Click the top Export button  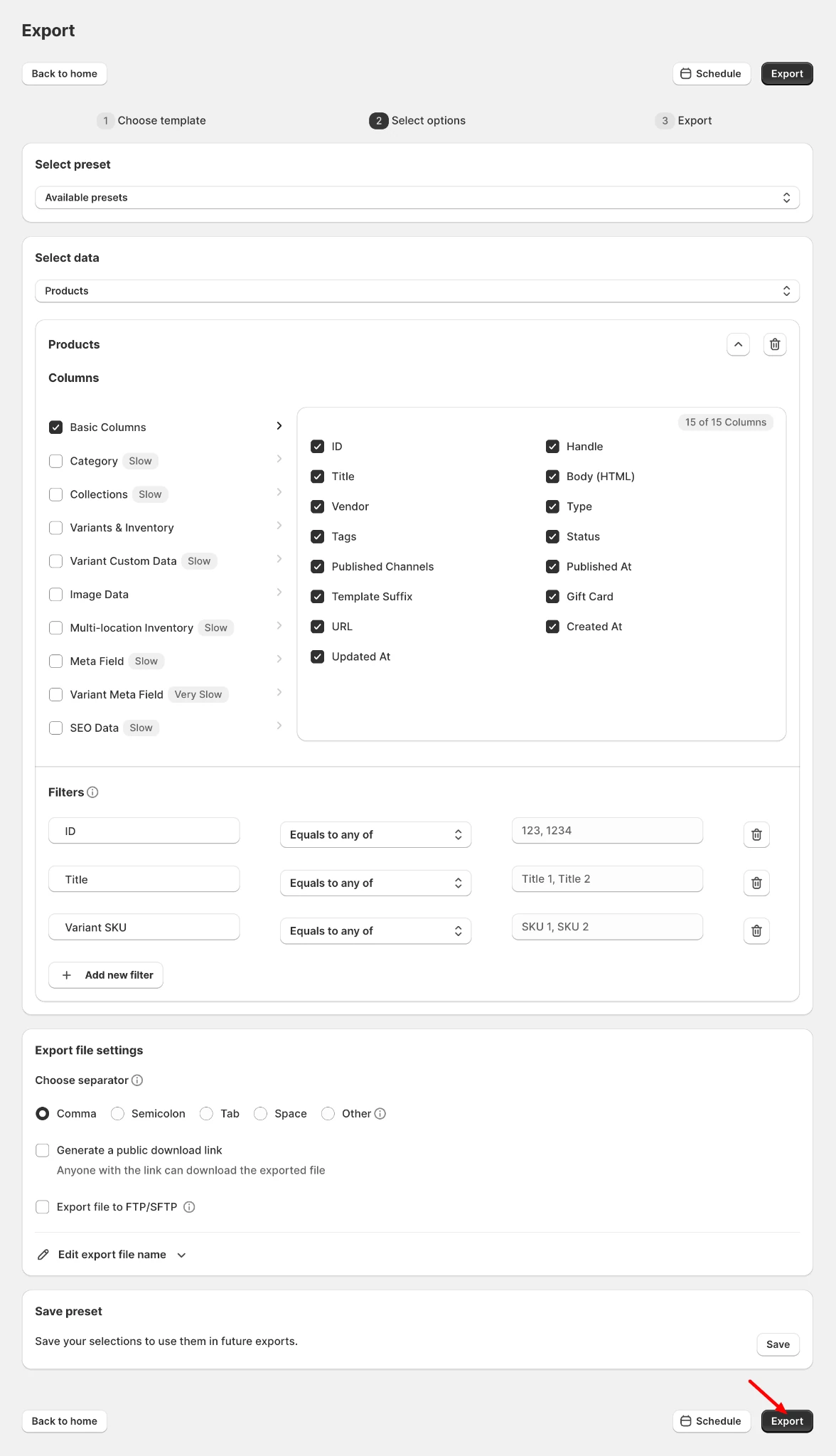(787, 74)
